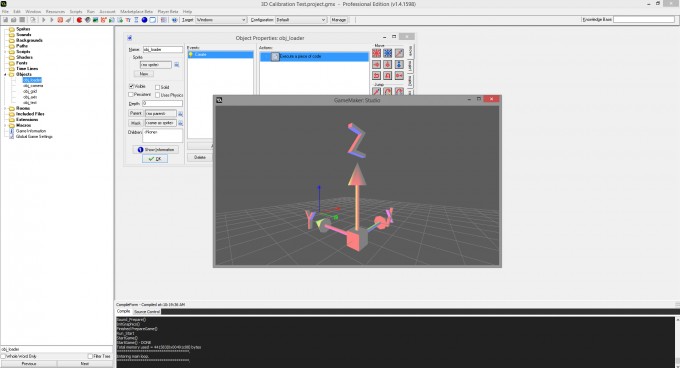Image resolution: width=680 pixels, height=368 pixels.
Task: Select obj_camera in the Objects tree
Action: (33, 86)
